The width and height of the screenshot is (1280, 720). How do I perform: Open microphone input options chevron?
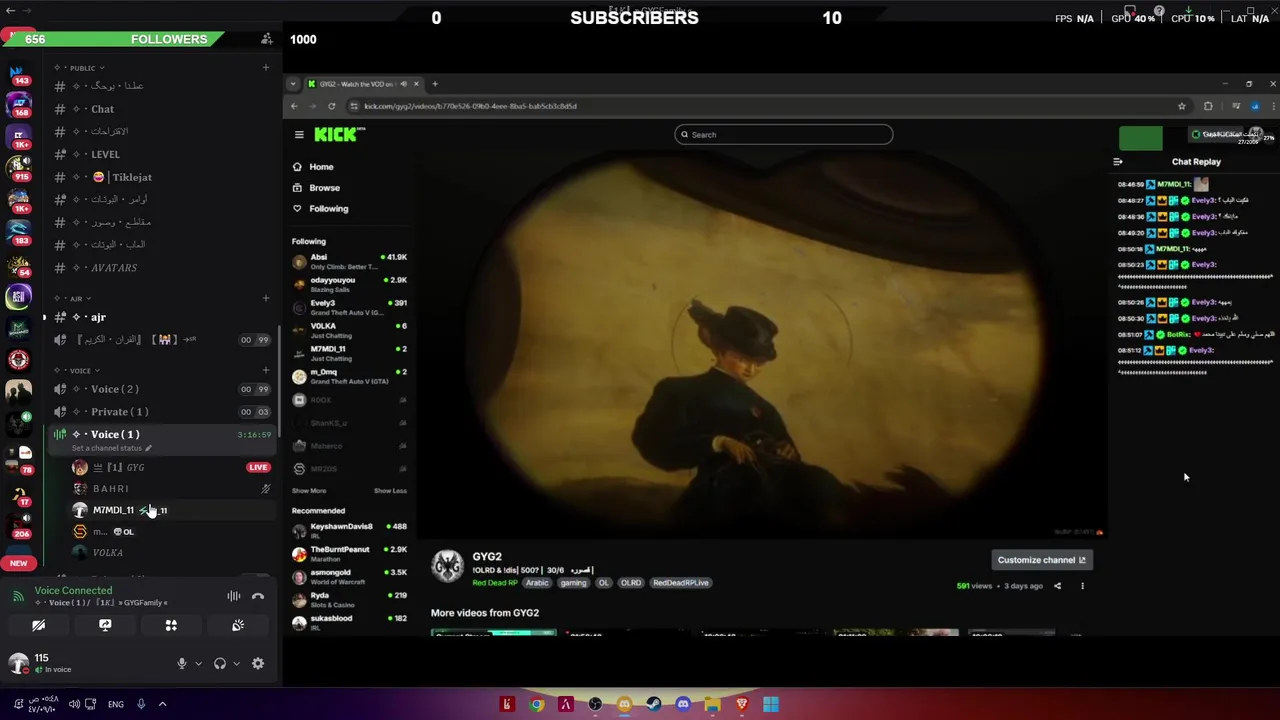pyautogui.click(x=198, y=663)
